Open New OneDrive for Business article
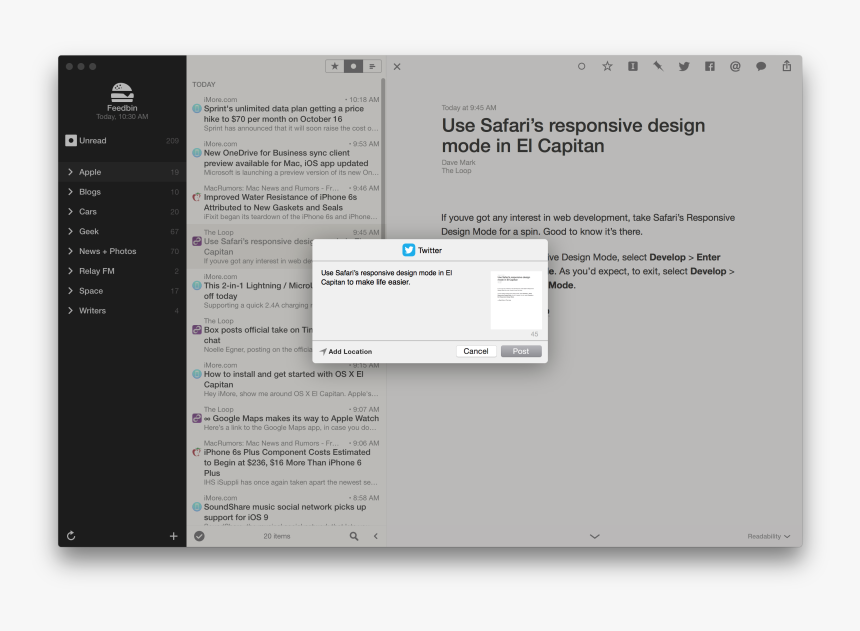This screenshot has width=860, height=631. click(x=285, y=158)
